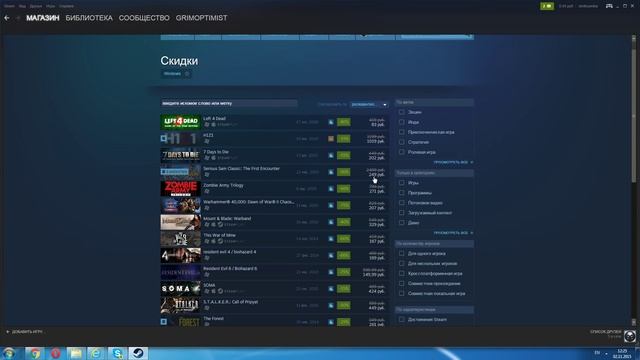Screen dimensions: 640x360
Task: Check 'Для нескольких игроков' player filter
Action: tap(402, 263)
